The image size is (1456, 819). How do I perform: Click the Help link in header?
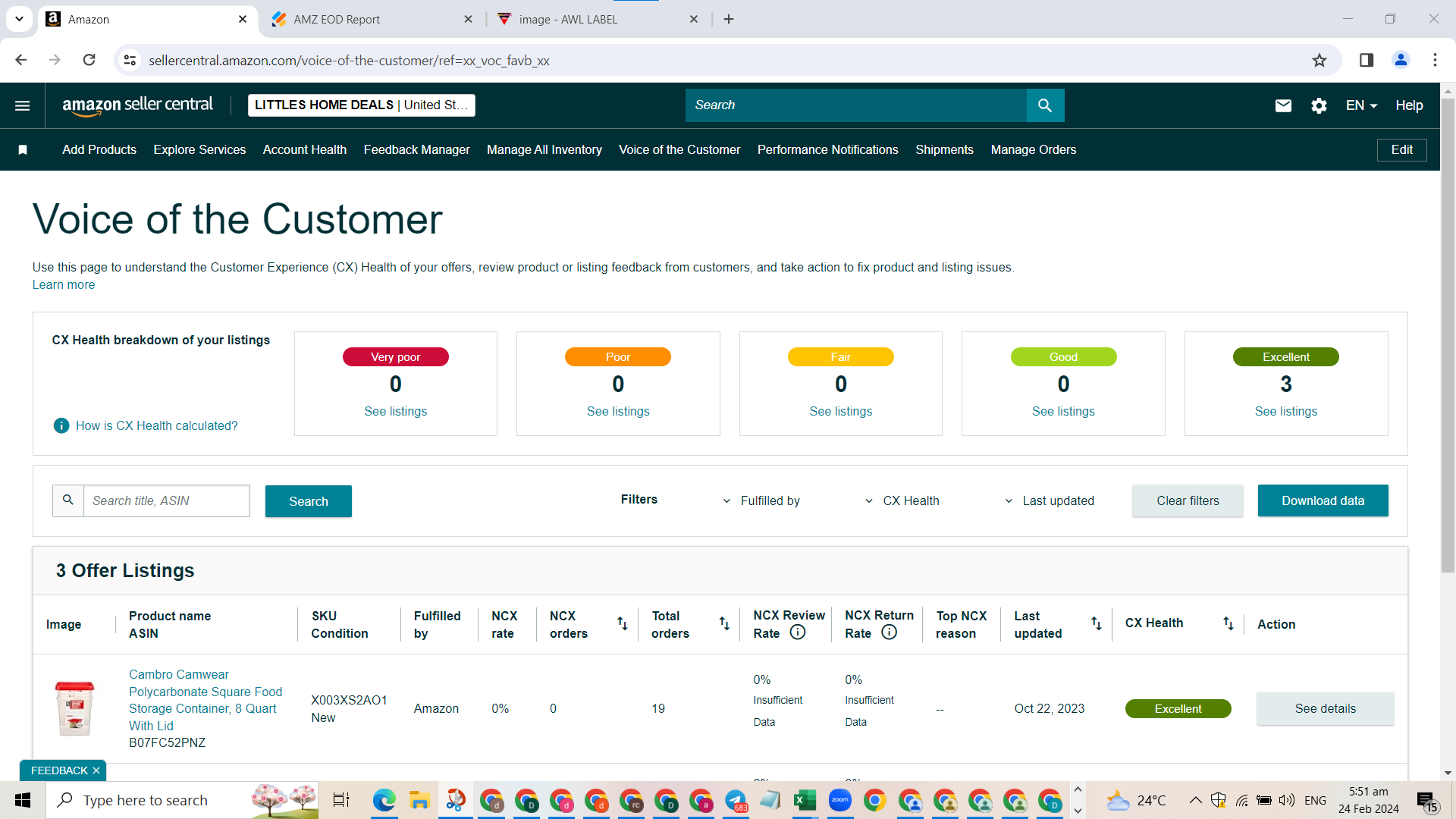click(1409, 105)
